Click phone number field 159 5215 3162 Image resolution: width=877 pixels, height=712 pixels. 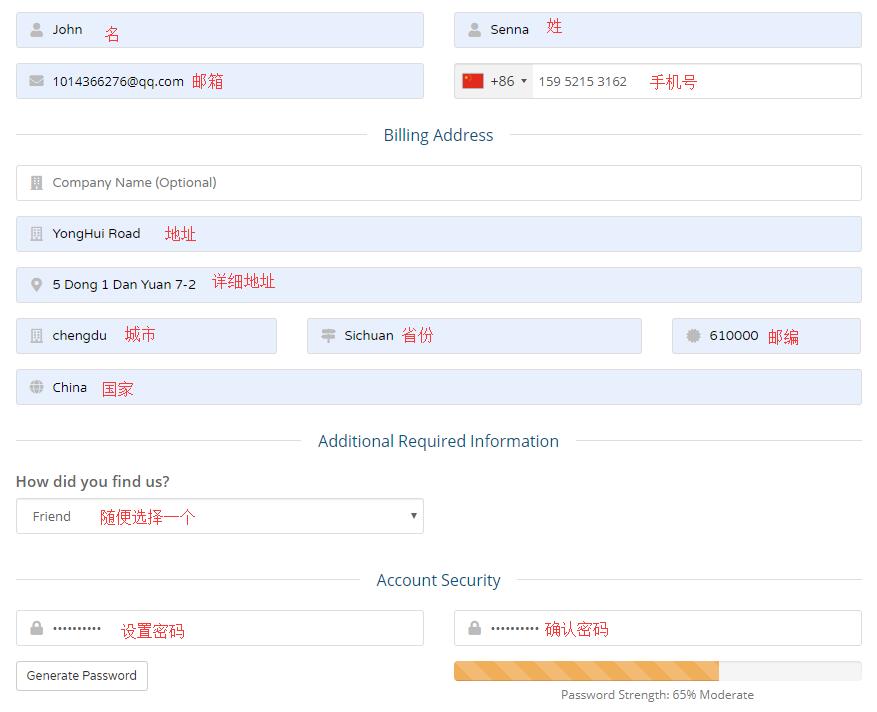tap(696, 81)
